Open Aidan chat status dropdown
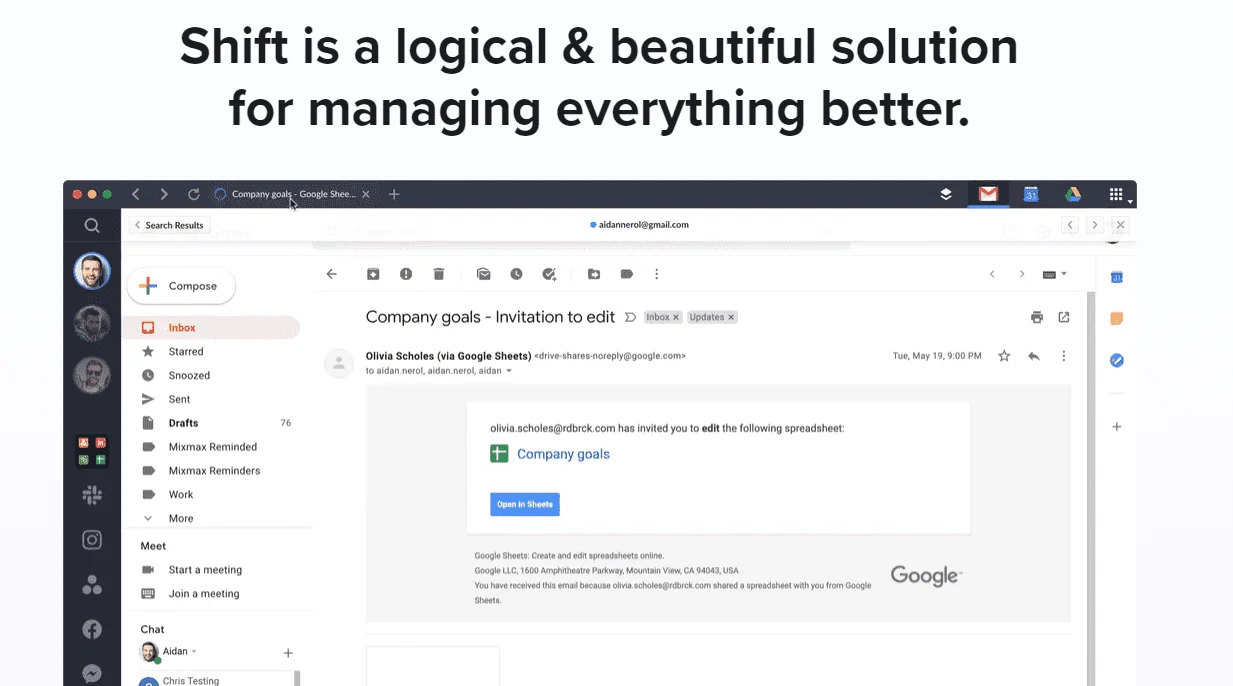The width and height of the screenshot is (1233, 686). (x=194, y=652)
